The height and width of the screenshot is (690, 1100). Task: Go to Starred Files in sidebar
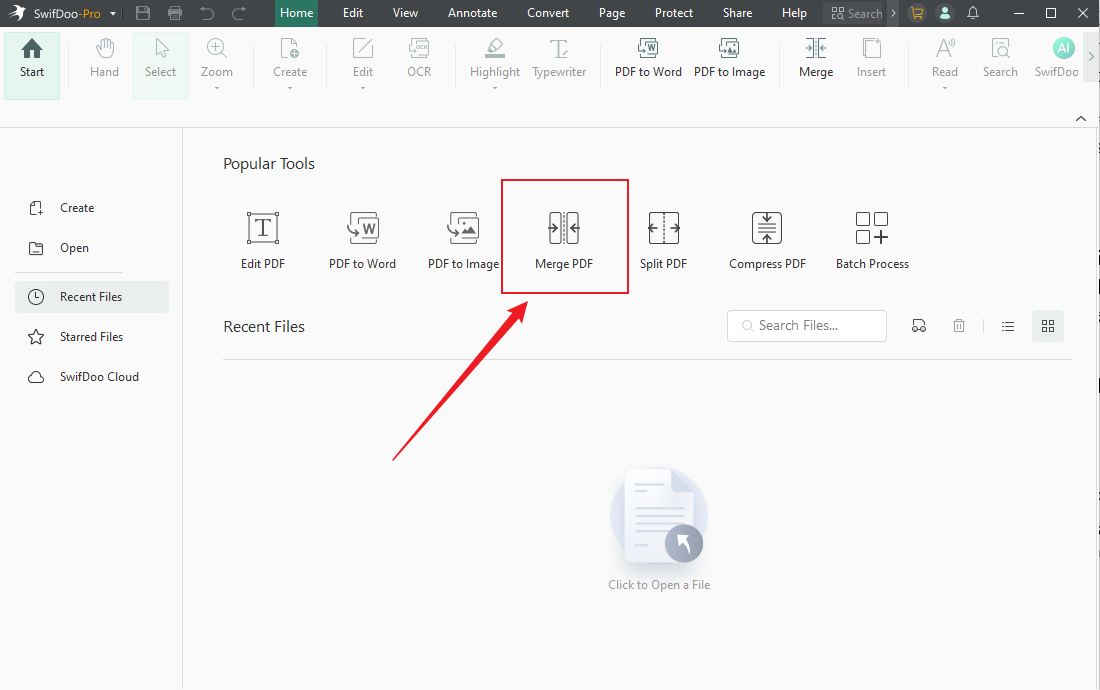pos(91,337)
